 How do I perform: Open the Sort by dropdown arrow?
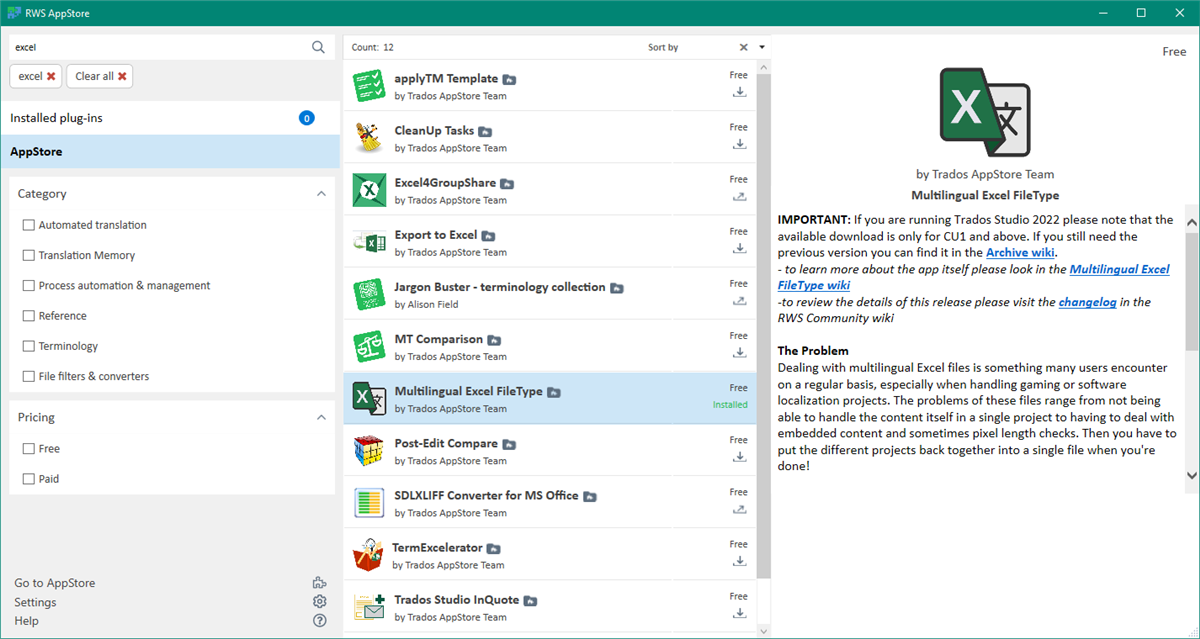tap(762, 47)
